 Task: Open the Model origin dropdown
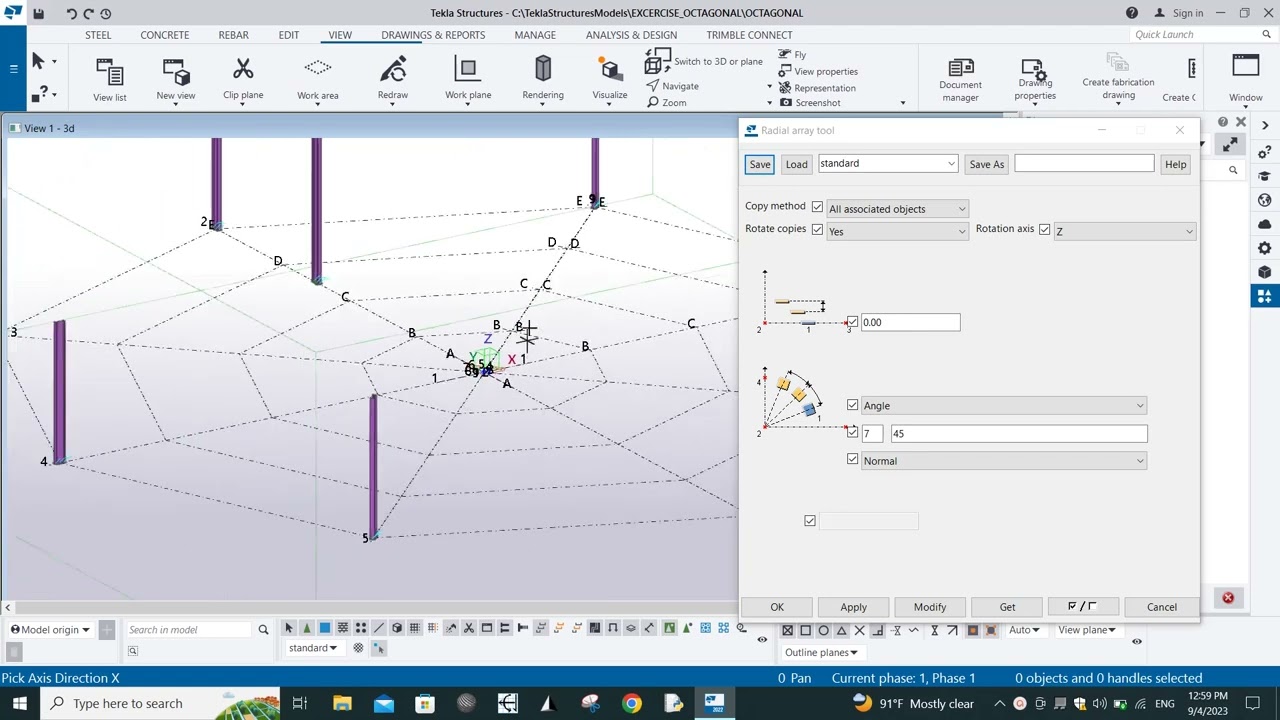pyautogui.click(x=50, y=630)
